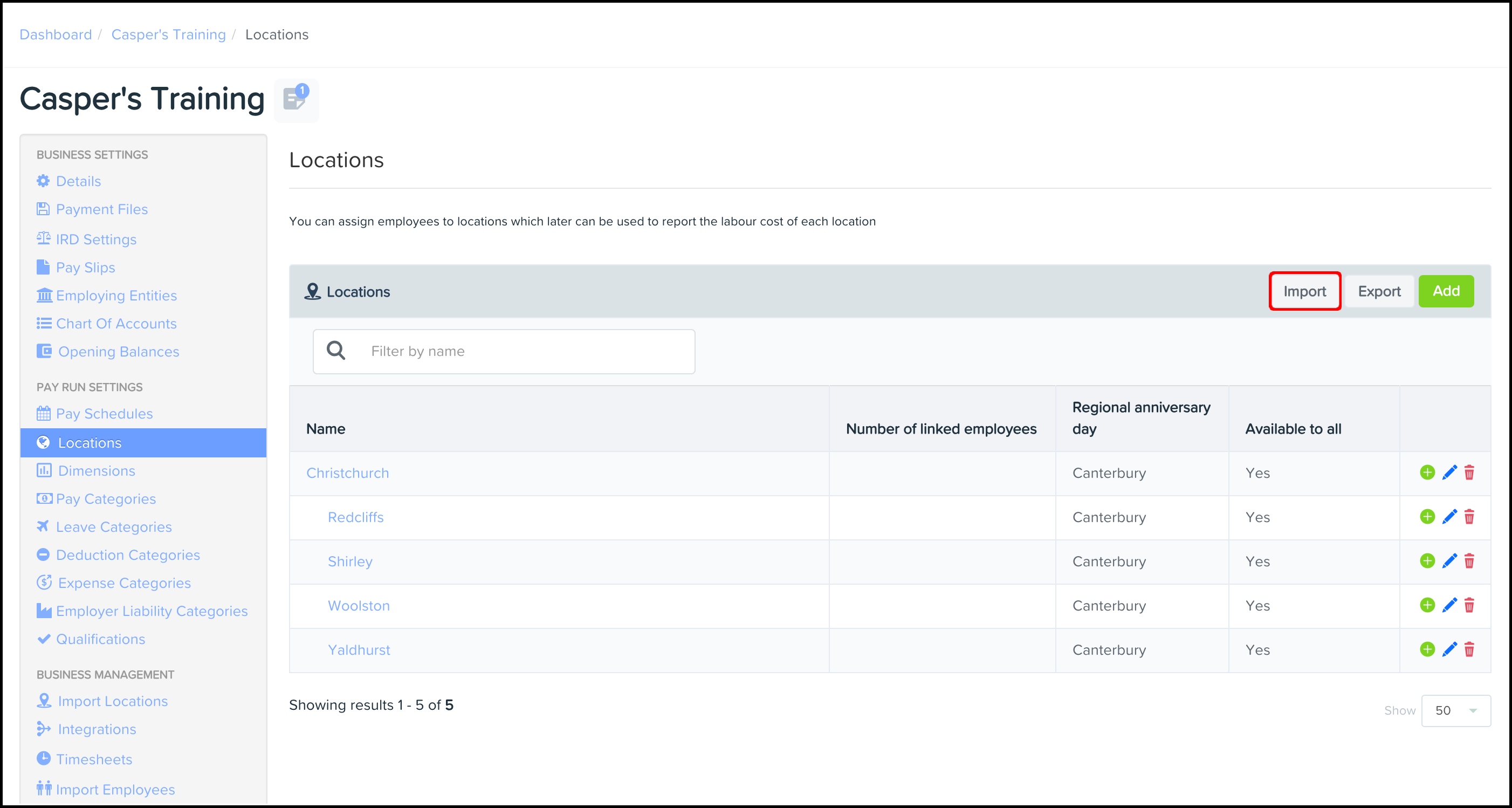This screenshot has height=808, width=1512.
Task: Delete the Shirley location via trash icon
Action: [1469, 562]
